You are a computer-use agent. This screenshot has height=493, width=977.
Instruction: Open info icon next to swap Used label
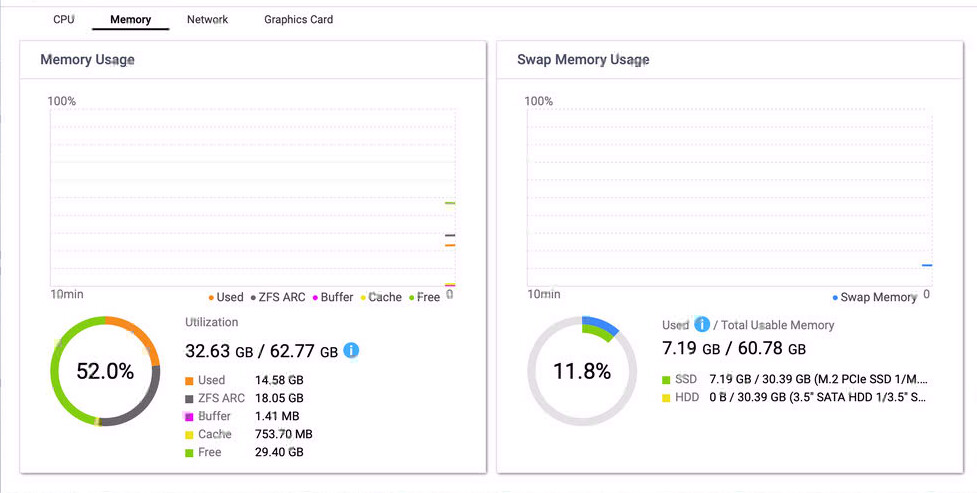click(x=702, y=325)
